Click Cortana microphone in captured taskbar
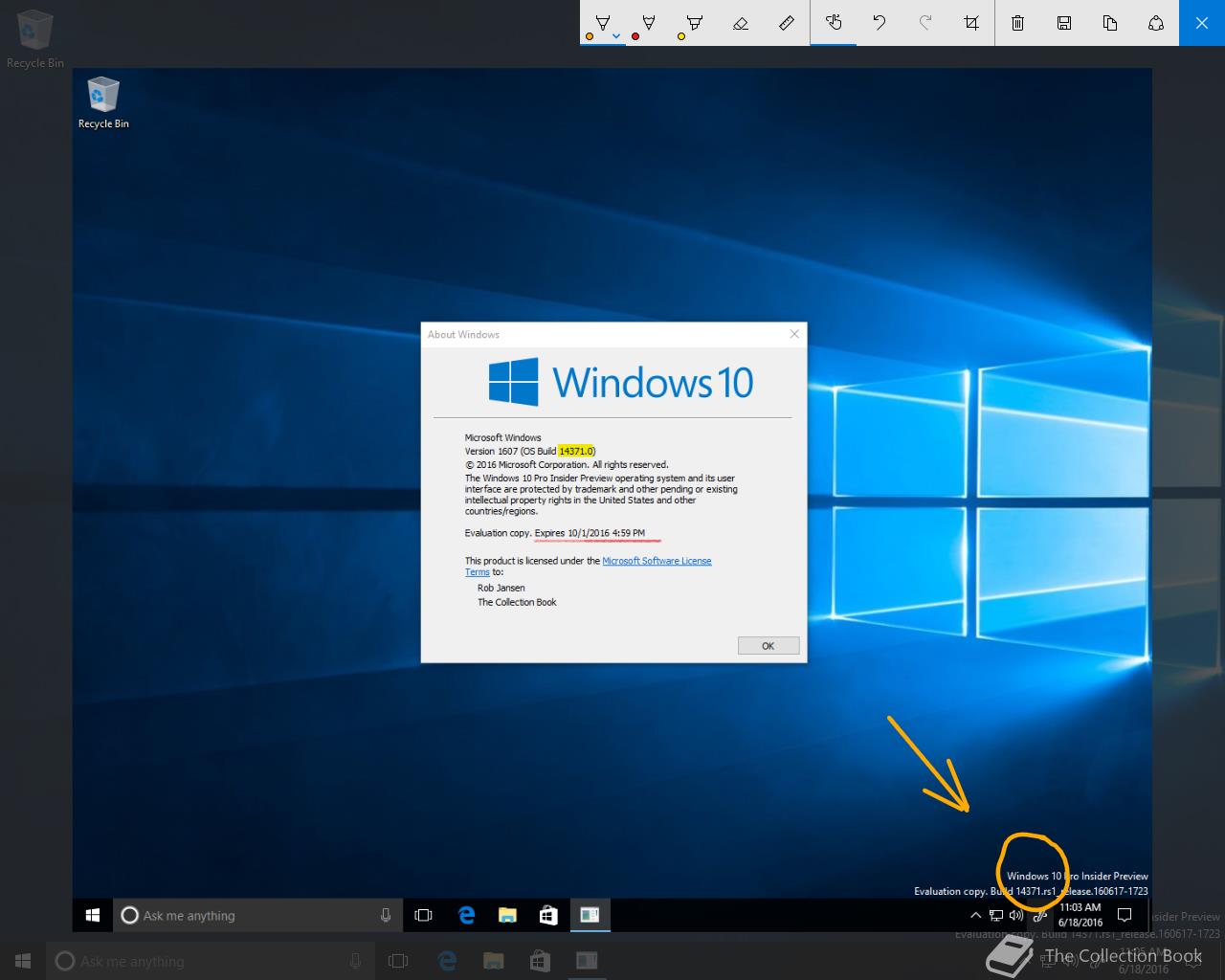The height and width of the screenshot is (980, 1225). pyautogui.click(x=386, y=916)
